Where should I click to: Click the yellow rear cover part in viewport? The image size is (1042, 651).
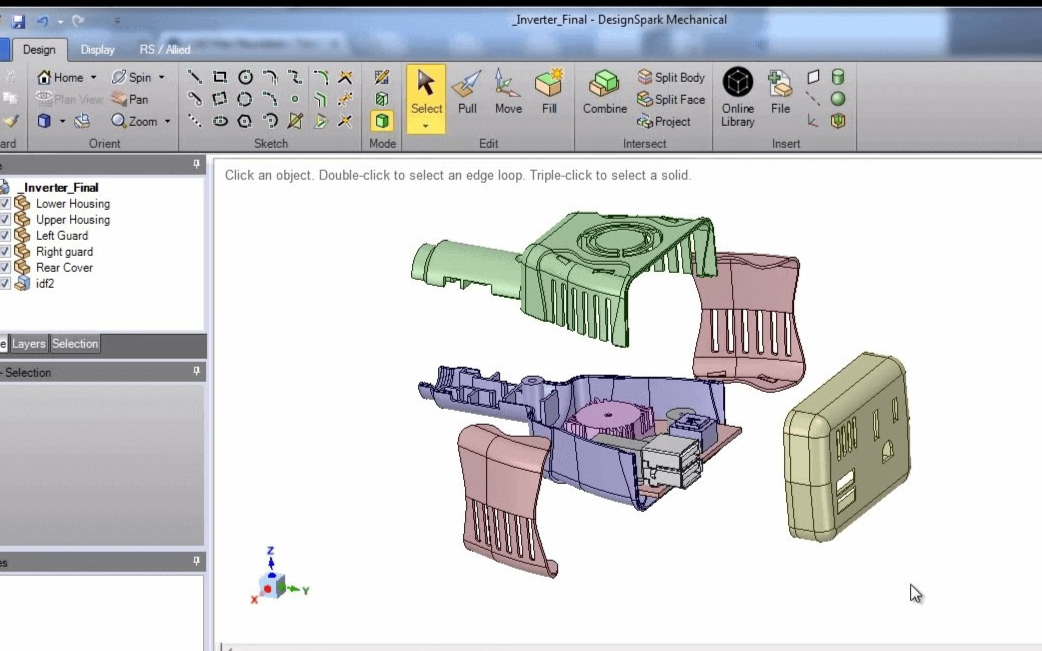coord(847,445)
